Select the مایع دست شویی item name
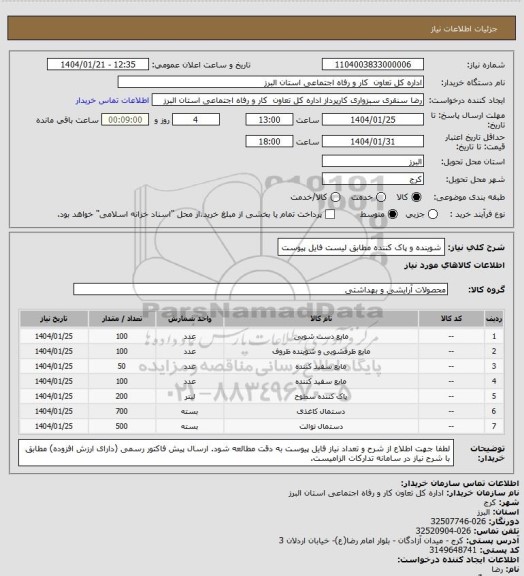Viewport: 524px width, 576px height. tap(321, 336)
